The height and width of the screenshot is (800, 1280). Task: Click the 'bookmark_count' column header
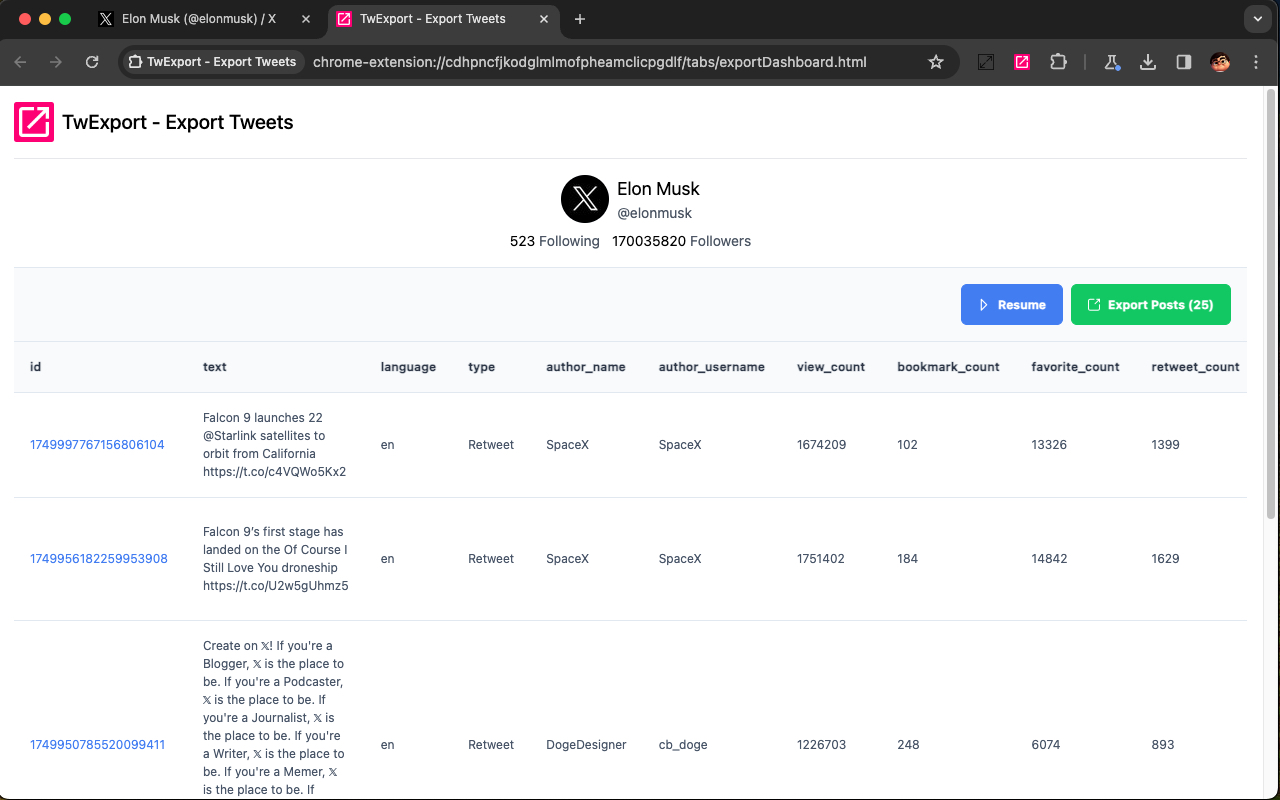949,367
